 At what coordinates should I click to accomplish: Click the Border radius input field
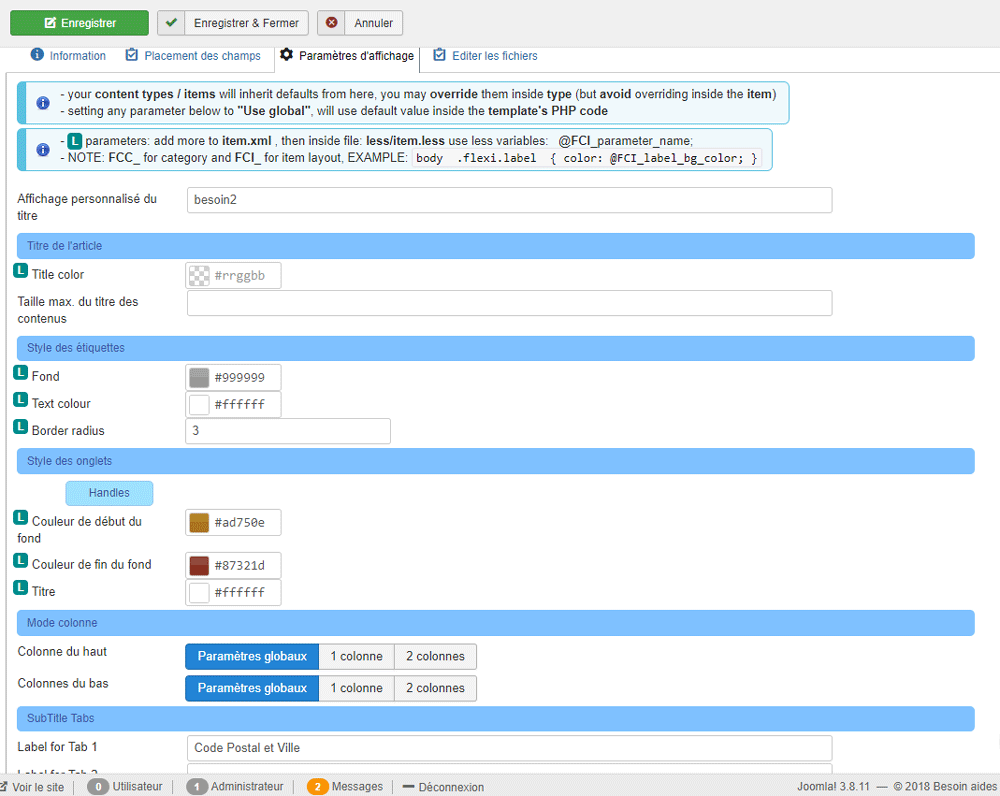(288, 431)
